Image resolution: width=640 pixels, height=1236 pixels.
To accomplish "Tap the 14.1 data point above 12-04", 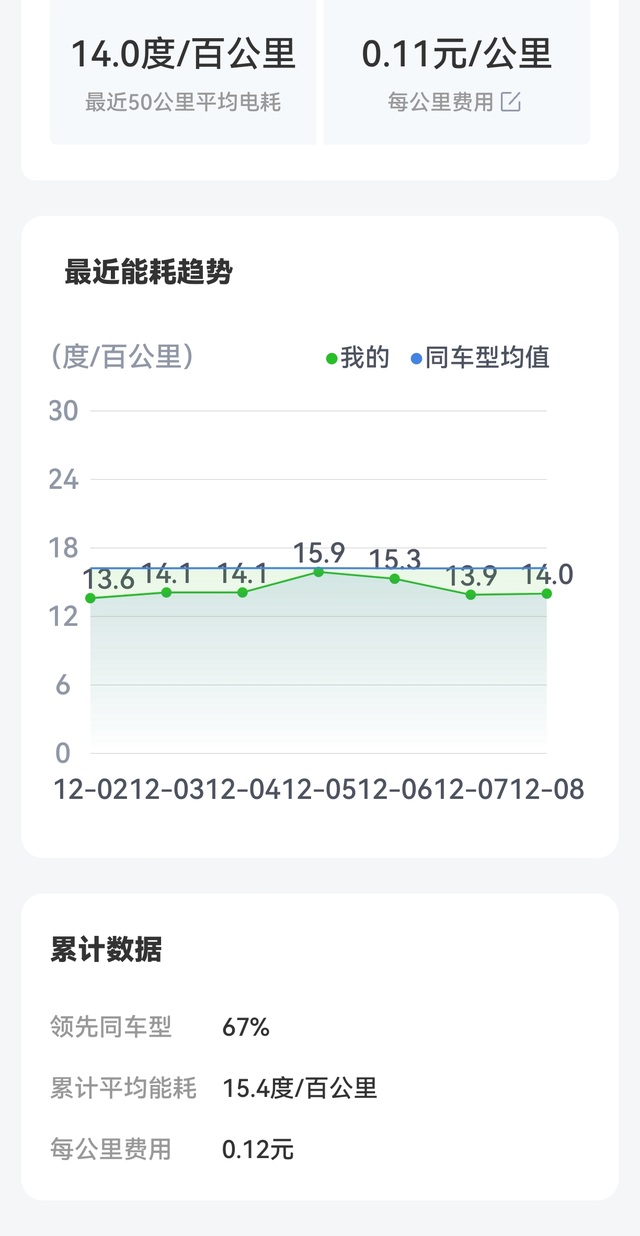I will coord(243,592).
